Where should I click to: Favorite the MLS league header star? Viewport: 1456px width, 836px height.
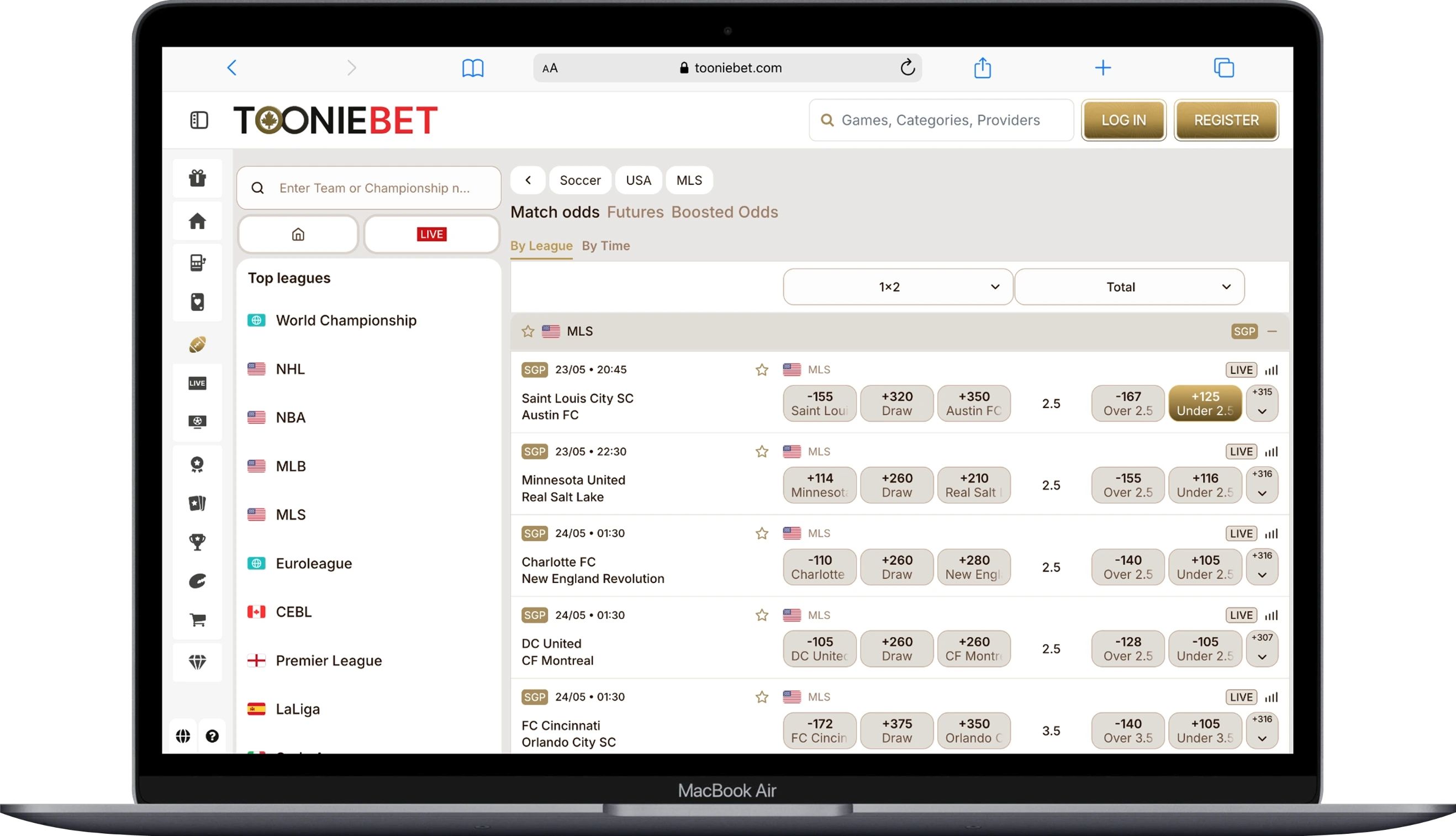528,331
